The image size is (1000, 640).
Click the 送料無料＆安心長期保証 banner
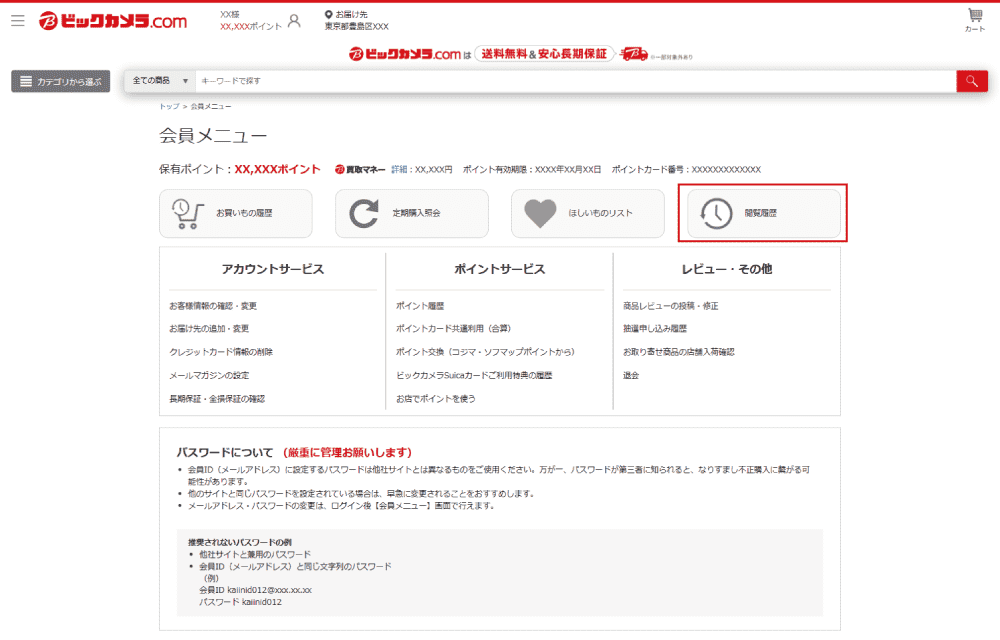[x=543, y=54]
